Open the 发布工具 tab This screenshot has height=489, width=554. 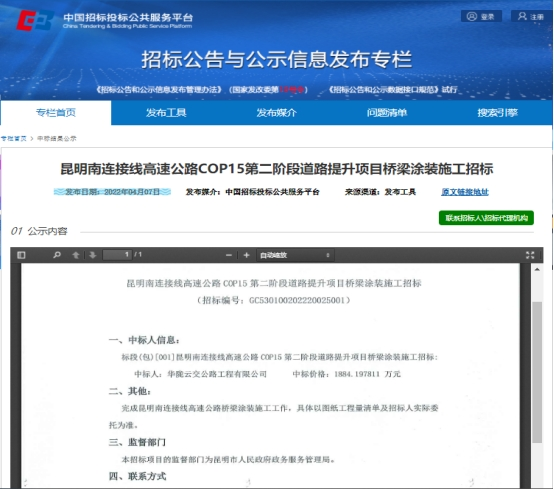[166, 113]
